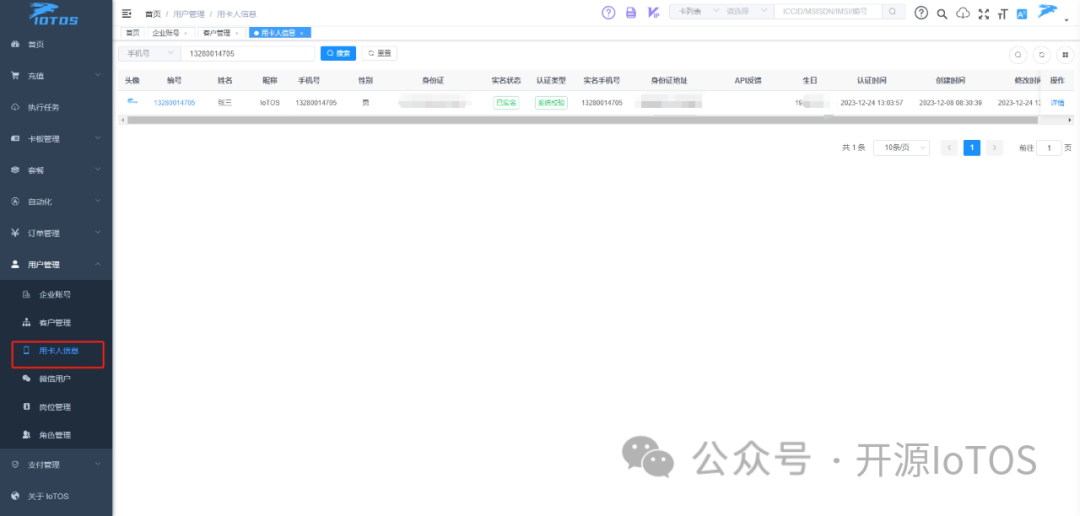The image size is (1080, 516).
Task: Select page 1 in pagination
Action: tap(972, 147)
